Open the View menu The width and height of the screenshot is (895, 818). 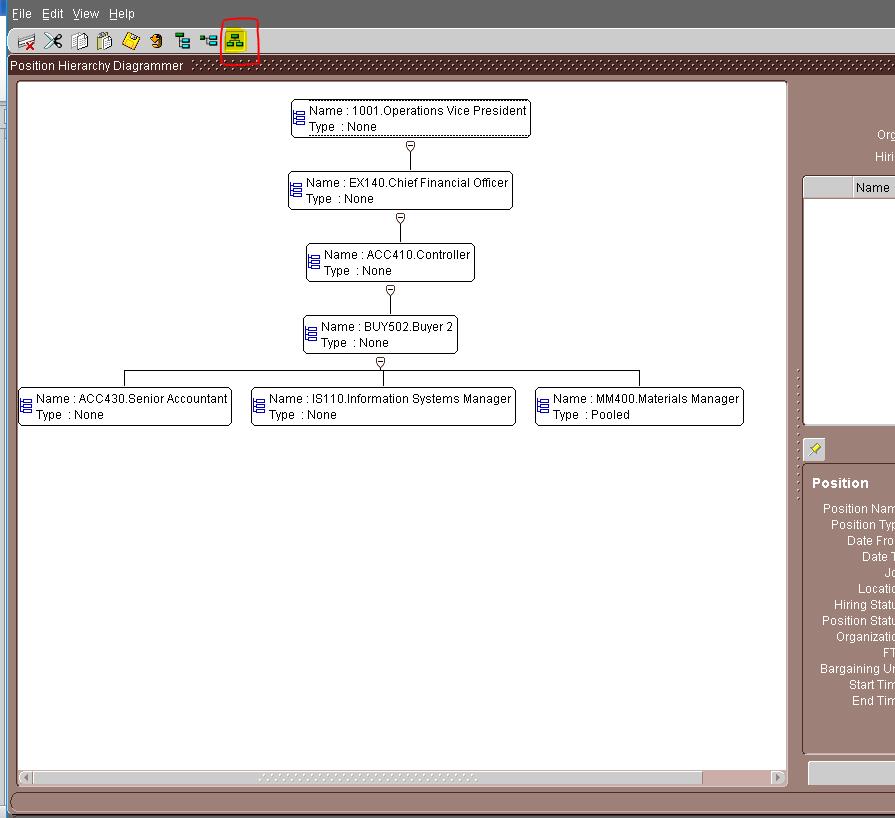pos(85,13)
